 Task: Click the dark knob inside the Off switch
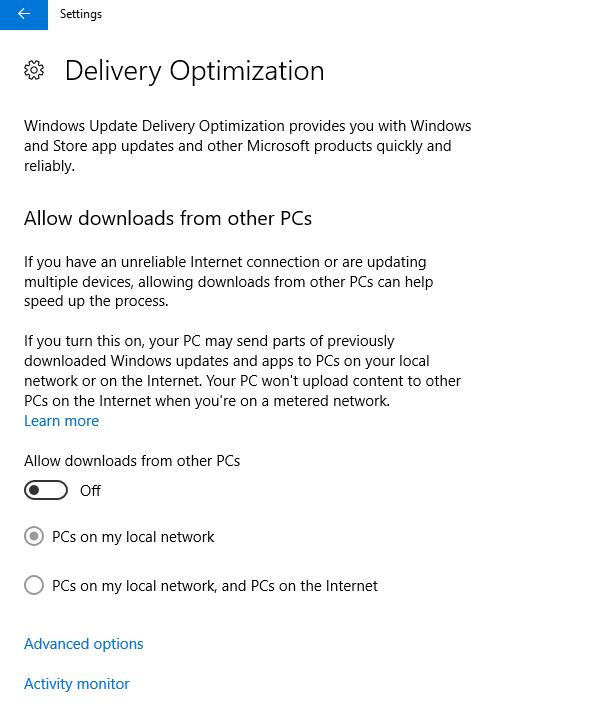tap(34, 490)
